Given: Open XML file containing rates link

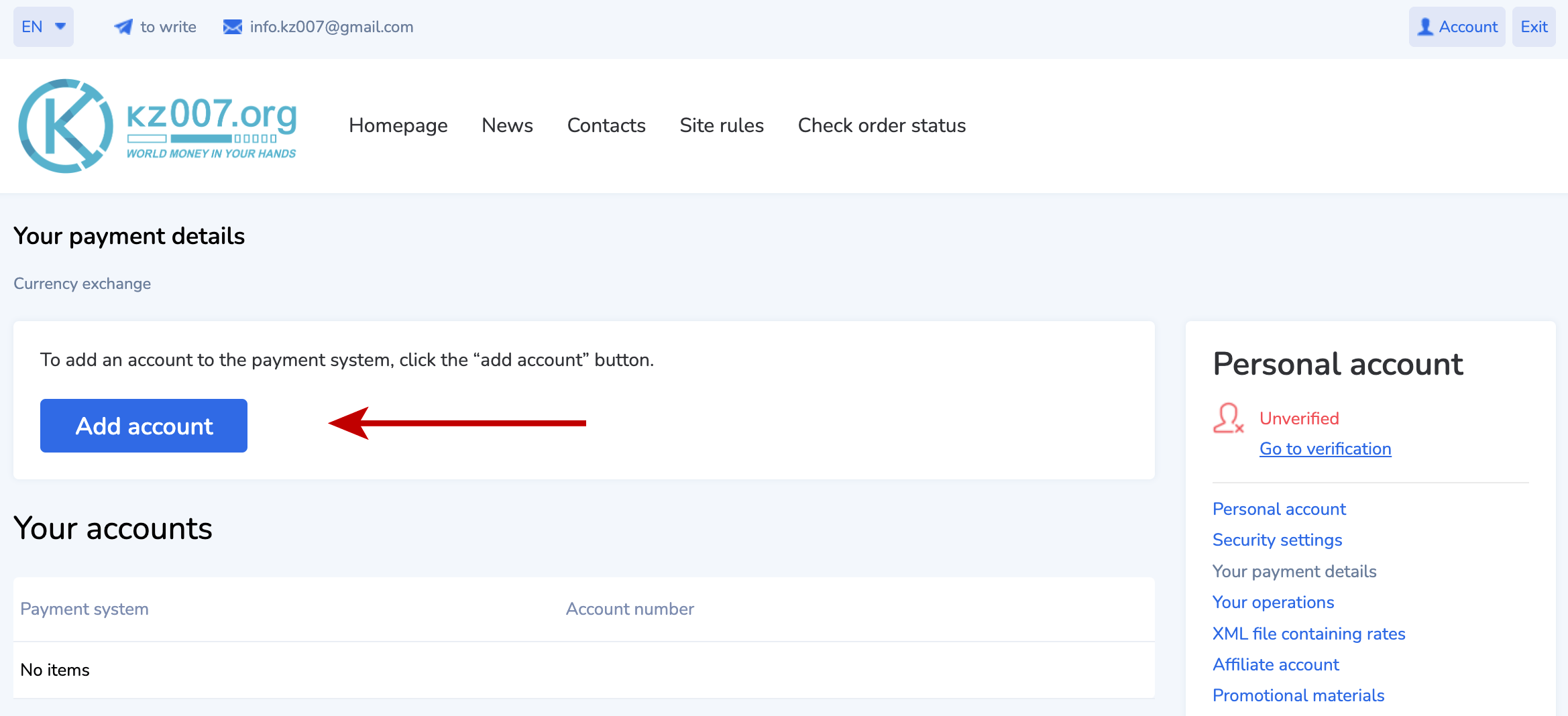Looking at the screenshot, I should pos(1308,634).
